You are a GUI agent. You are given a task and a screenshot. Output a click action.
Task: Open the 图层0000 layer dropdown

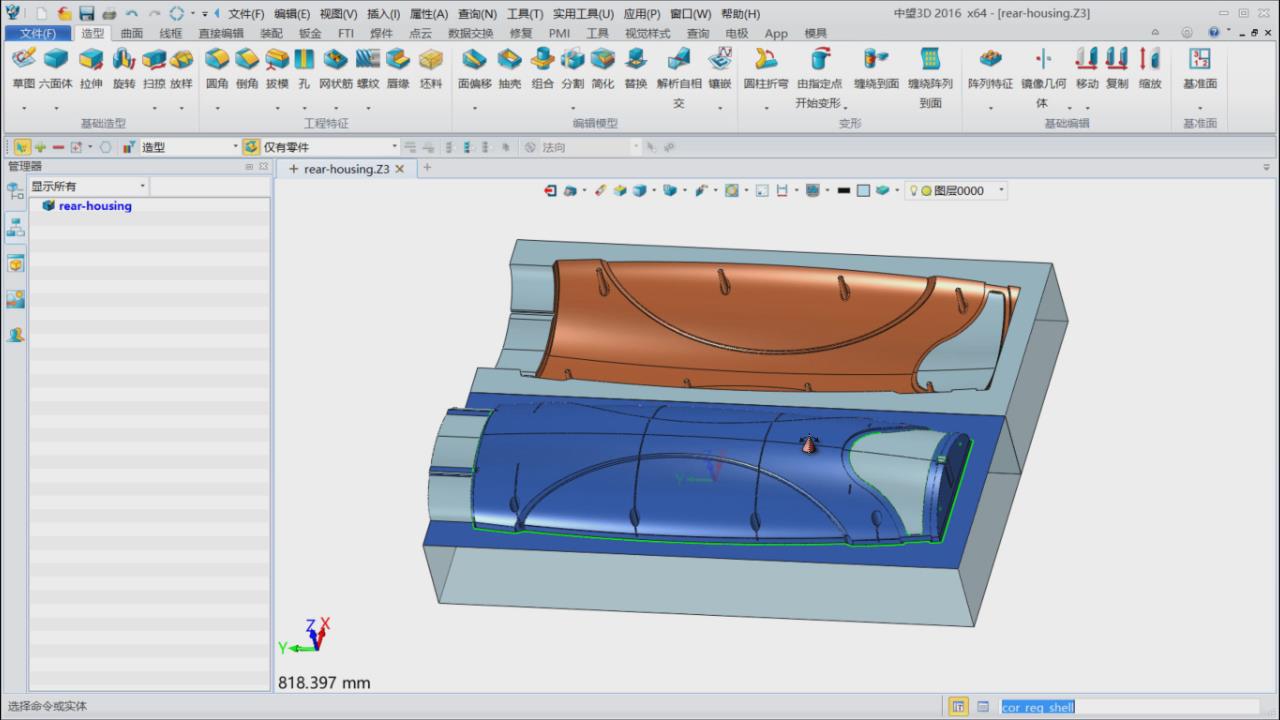[1001, 190]
